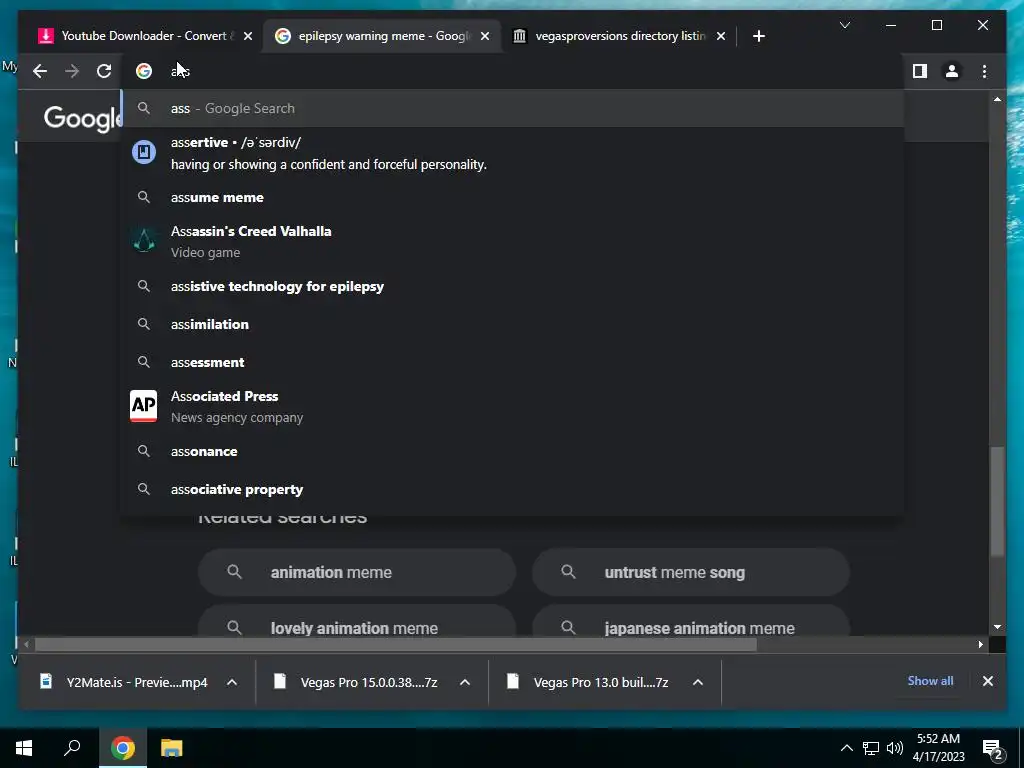Choose 'assume meme' suggestion

513,197
